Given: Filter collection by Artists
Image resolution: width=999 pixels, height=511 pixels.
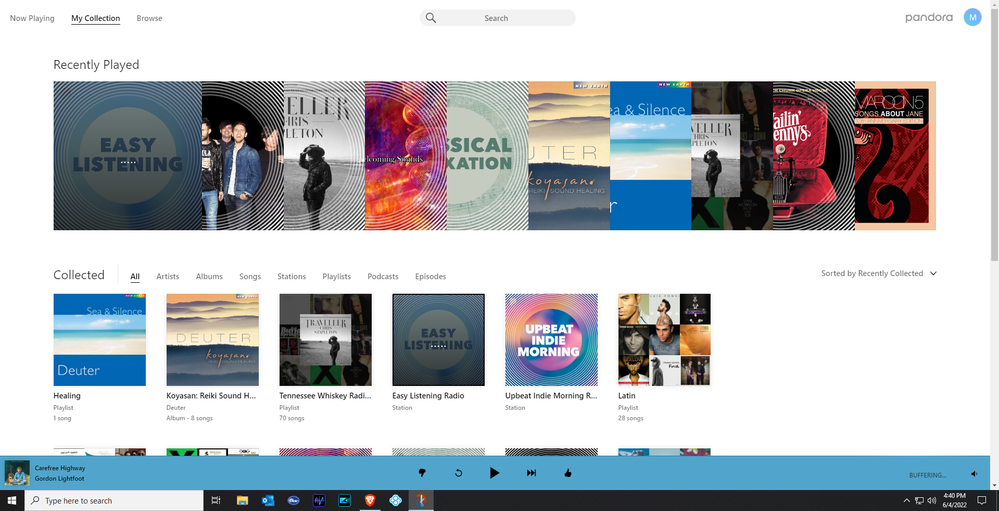Looking at the screenshot, I should click(x=167, y=276).
